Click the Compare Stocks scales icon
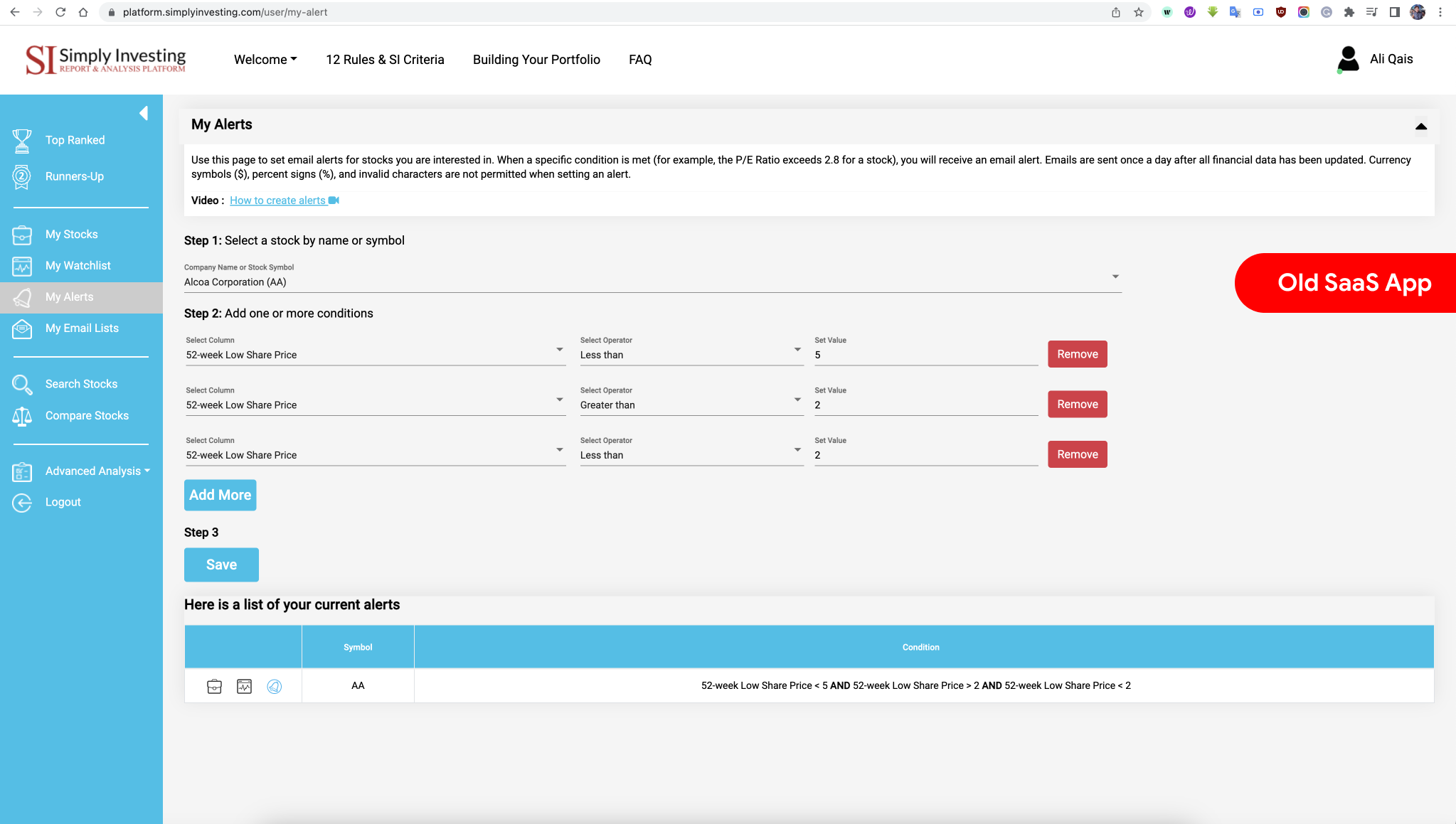1456x824 pixels. click(22, 416)
